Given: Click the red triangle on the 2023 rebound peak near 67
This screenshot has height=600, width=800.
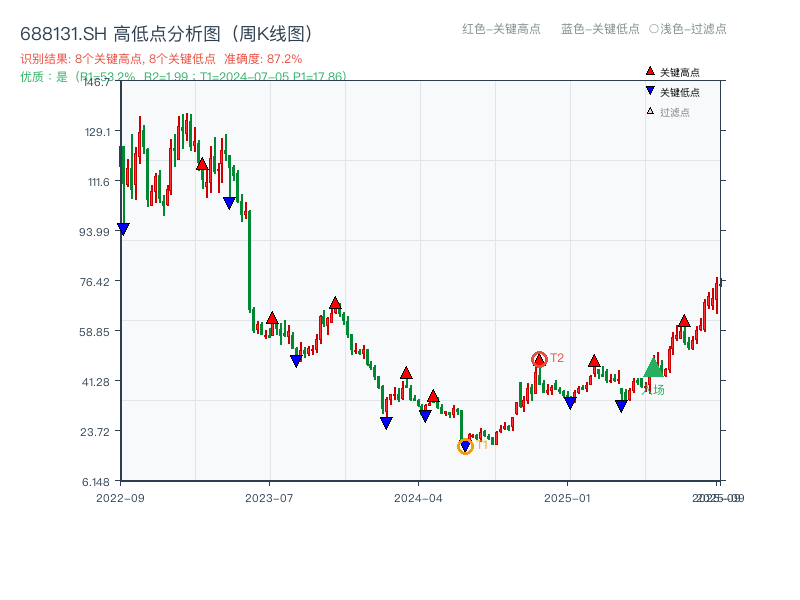Looking at the screenshot, I should [333, 300].
